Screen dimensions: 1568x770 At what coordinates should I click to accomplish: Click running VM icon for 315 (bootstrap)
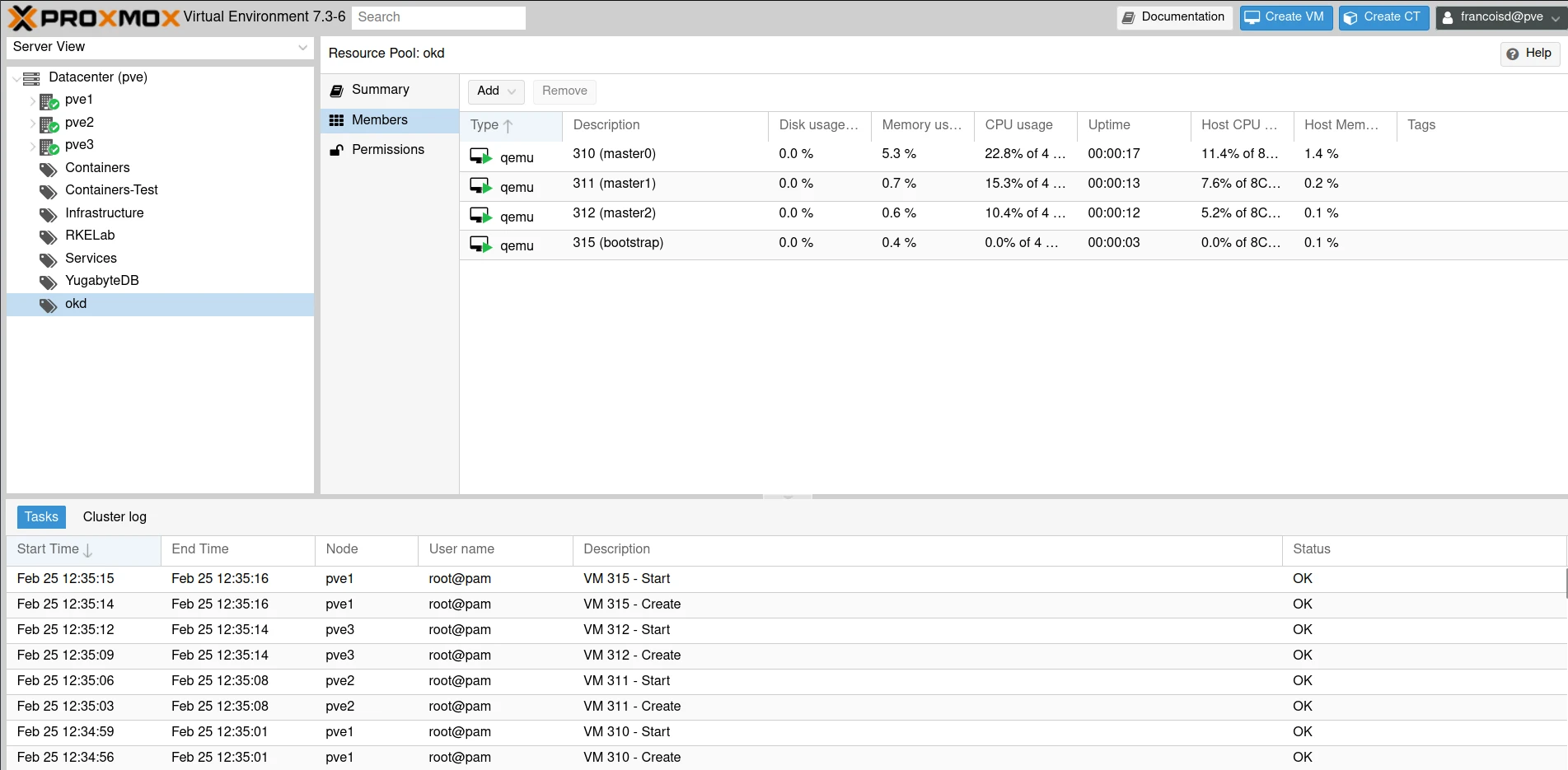tap(481, 245)
